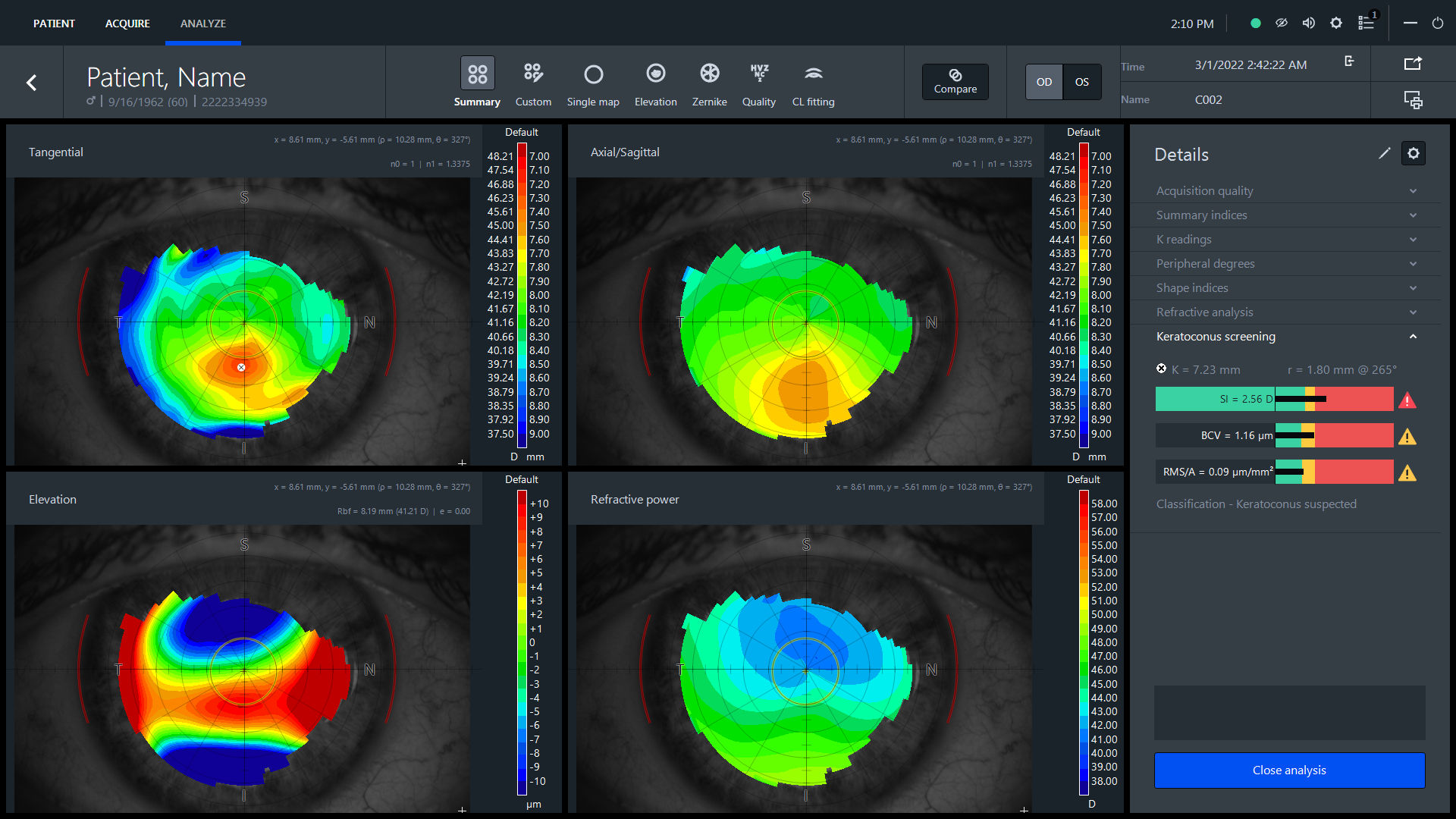Viewport: 1456px width, 819px height.
Task: Switch to ACQUIRE tab
Action: (x=126, y=22)
